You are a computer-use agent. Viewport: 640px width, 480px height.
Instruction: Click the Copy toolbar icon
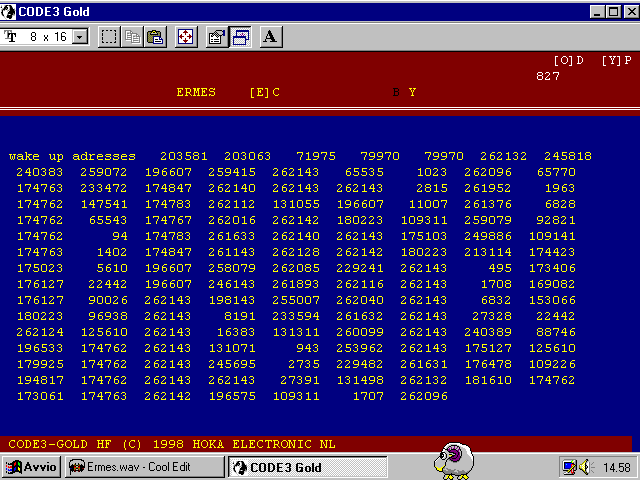(x=133, y=37)
